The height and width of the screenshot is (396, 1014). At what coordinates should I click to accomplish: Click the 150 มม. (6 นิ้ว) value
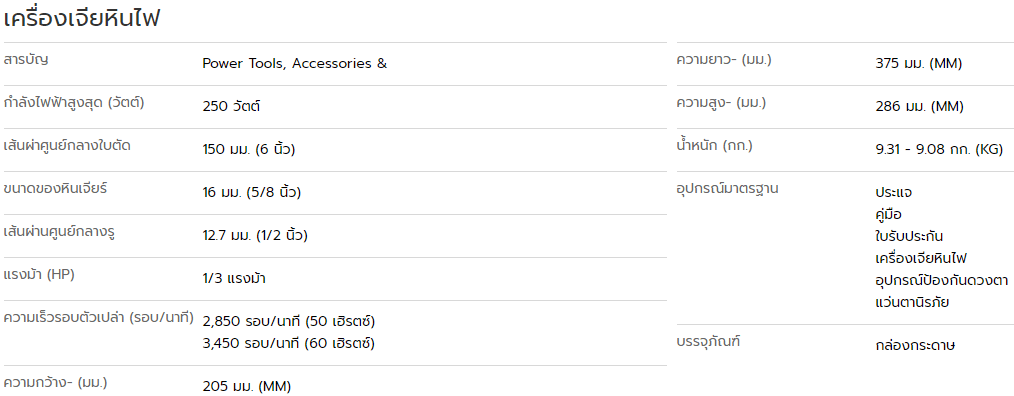click(x=249, y=149)
